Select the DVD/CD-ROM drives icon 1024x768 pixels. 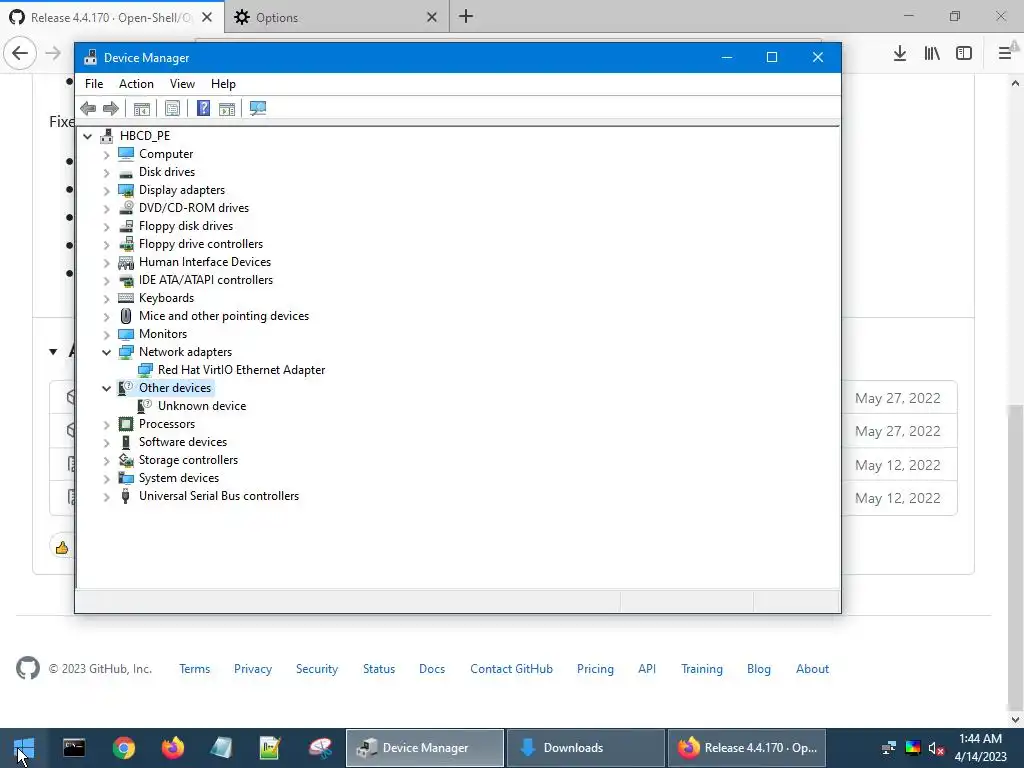pyautogui.click(x=126, y=208)
